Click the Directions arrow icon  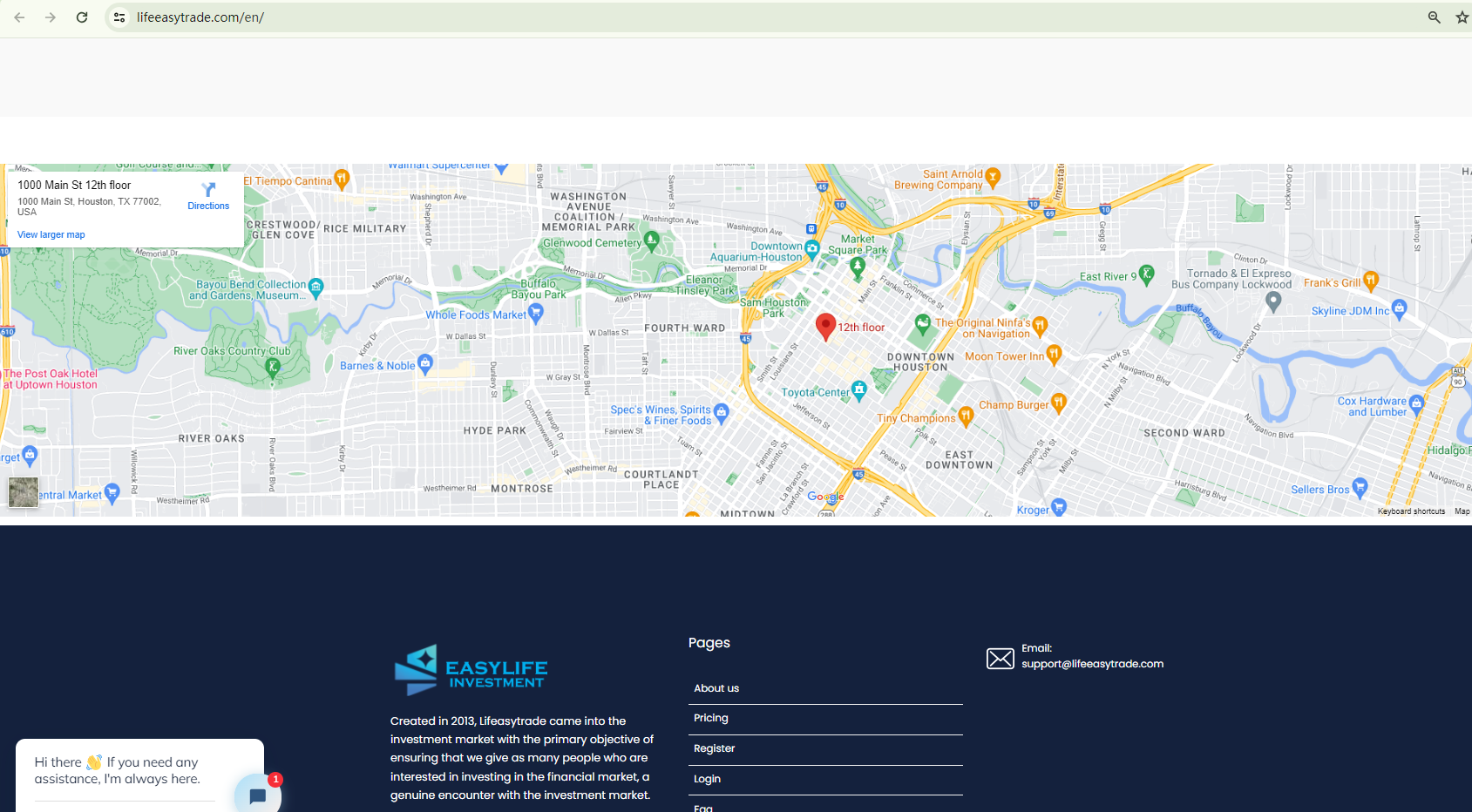pos(208,189)
